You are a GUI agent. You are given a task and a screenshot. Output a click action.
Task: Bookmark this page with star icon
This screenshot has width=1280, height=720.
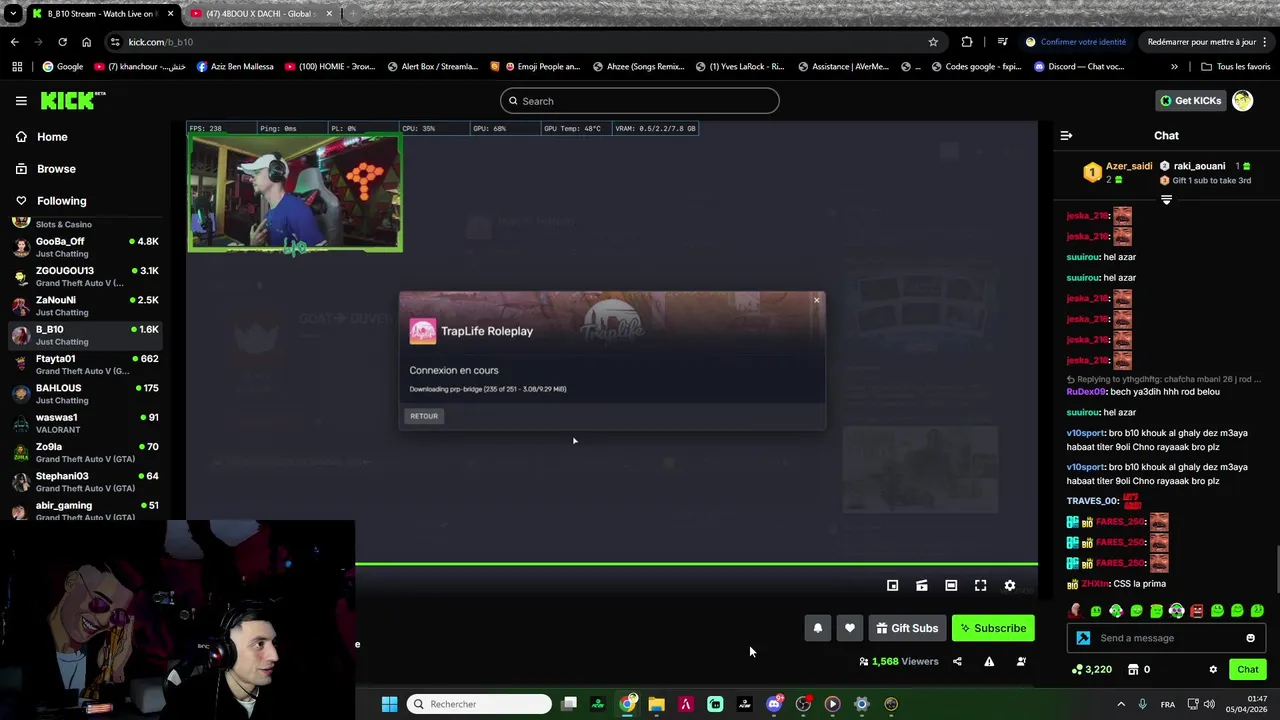pyautogui.click(x=933, y=42)
